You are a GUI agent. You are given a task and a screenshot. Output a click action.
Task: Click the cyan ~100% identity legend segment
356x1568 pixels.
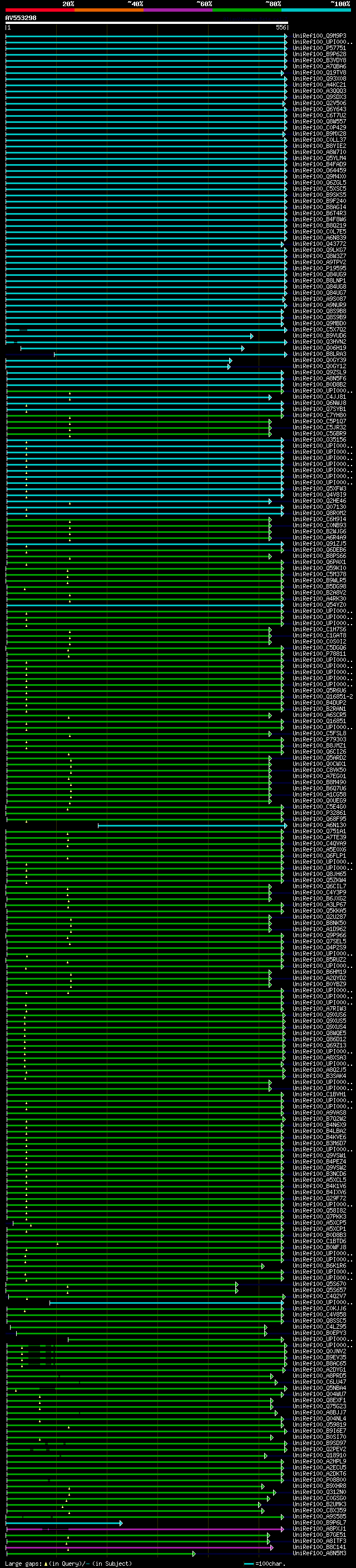[316, 10]
